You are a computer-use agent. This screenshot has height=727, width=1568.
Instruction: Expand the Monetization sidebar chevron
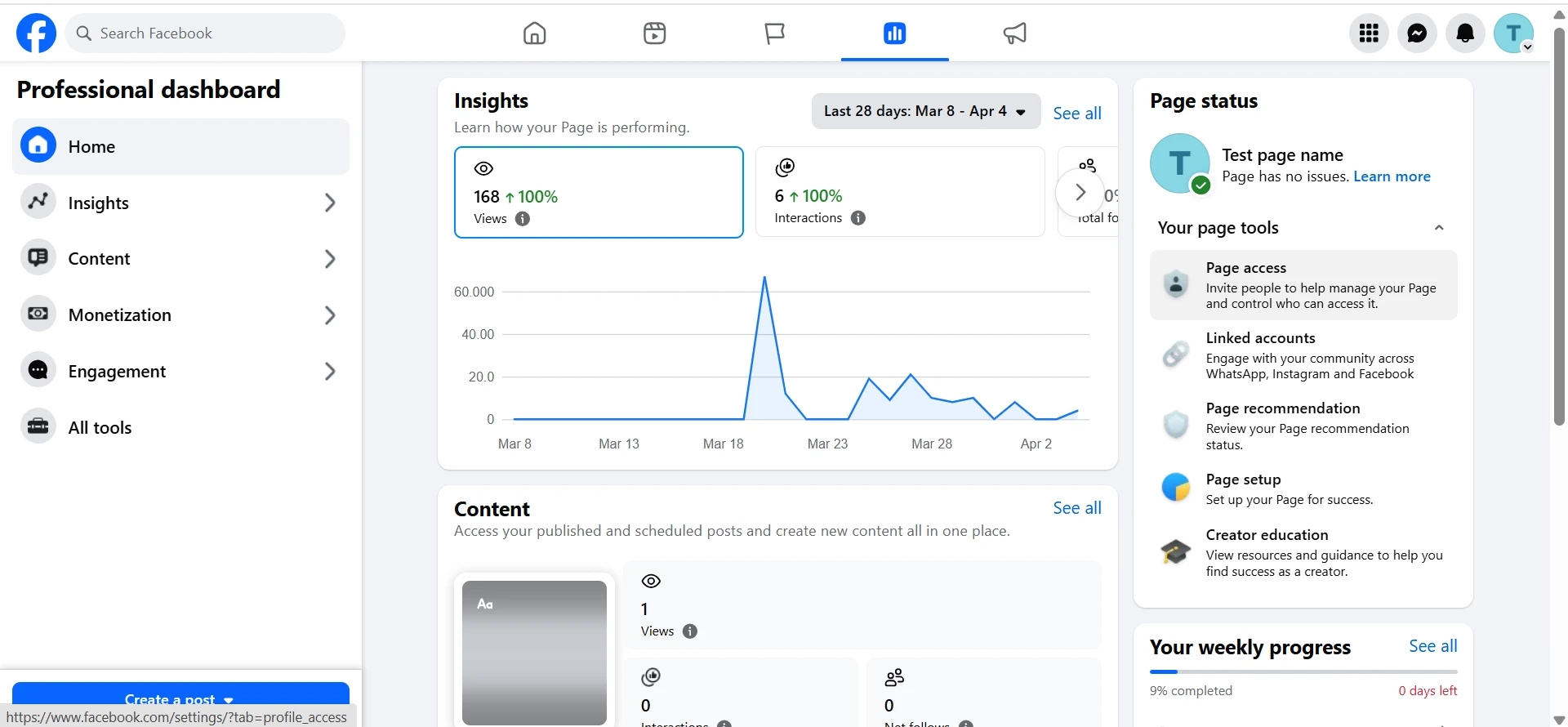[x=330, y=315]
